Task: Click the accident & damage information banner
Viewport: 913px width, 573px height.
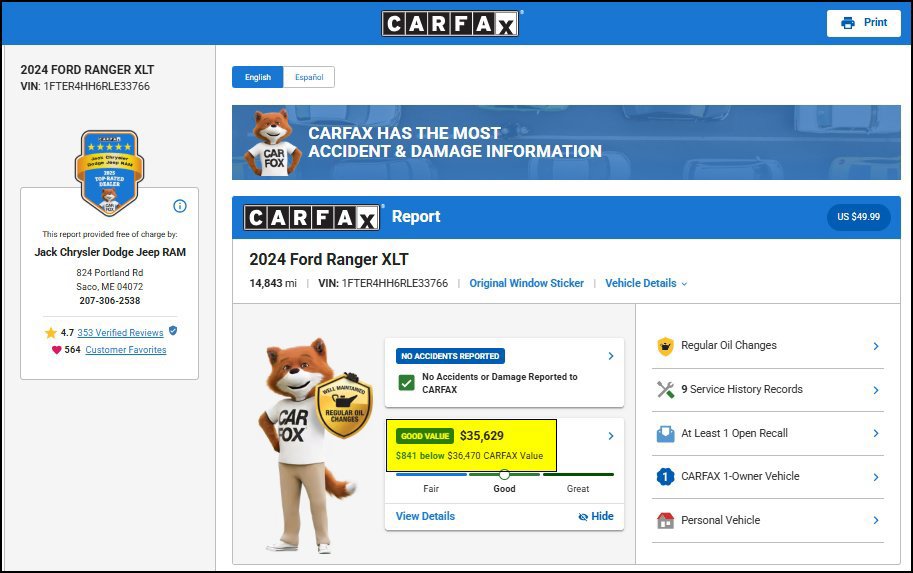Action: 566,142
